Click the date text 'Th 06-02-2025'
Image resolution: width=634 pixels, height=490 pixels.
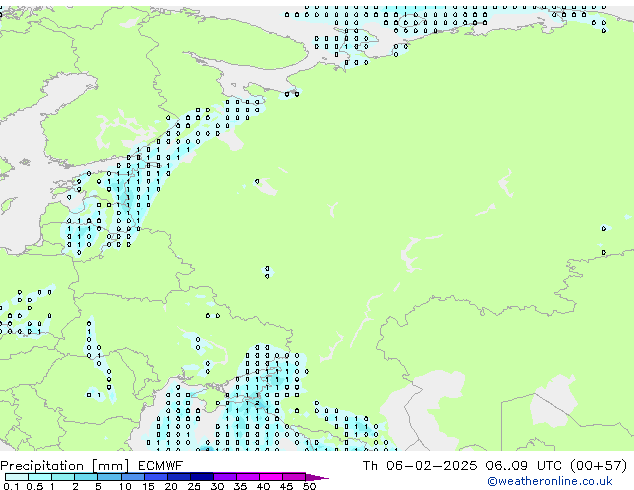(x=420, y=466)
